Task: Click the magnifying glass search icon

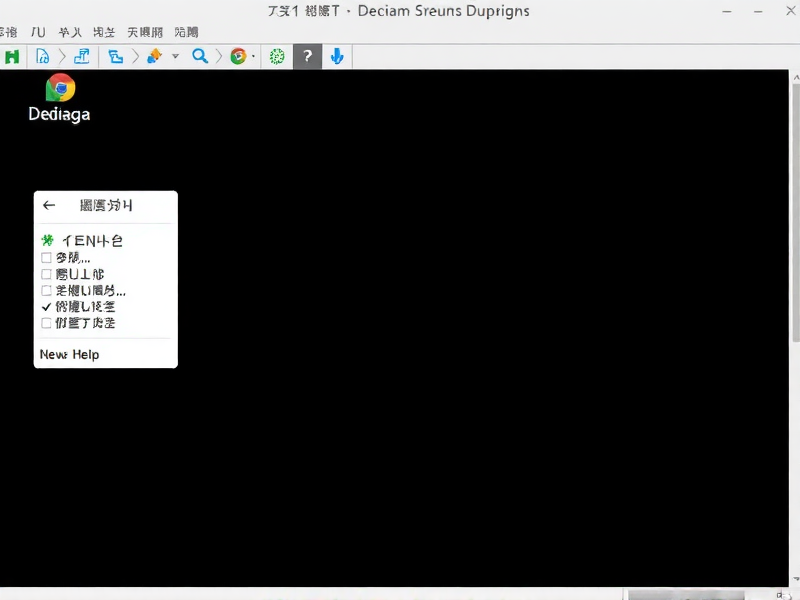Action: pos(200,56)
